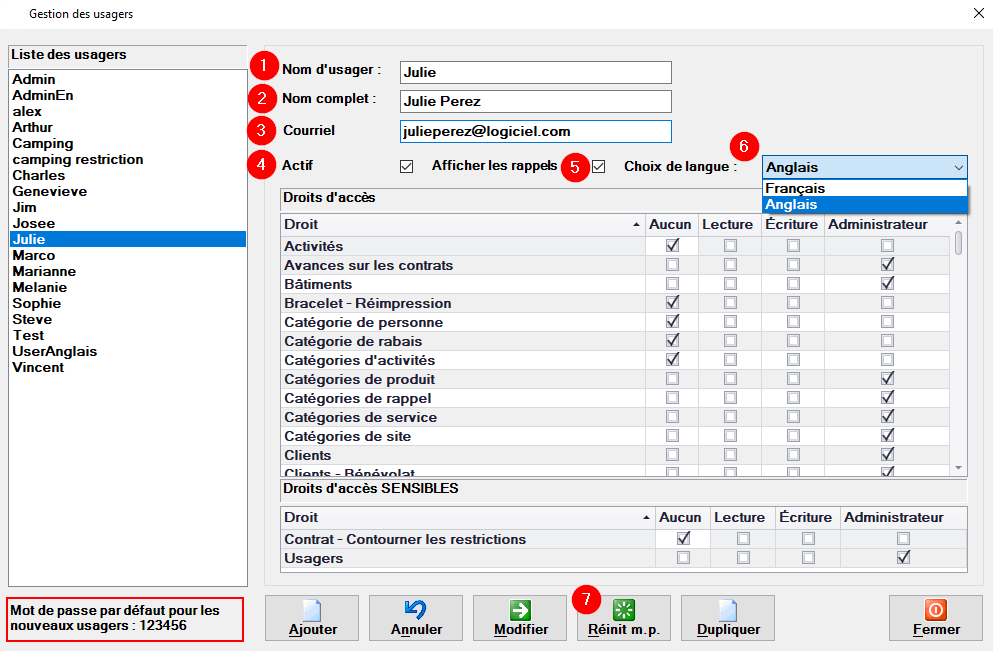The image size is (993, 651).
Task: Click the Ajouter button icon
Action: tap(312, 611)
